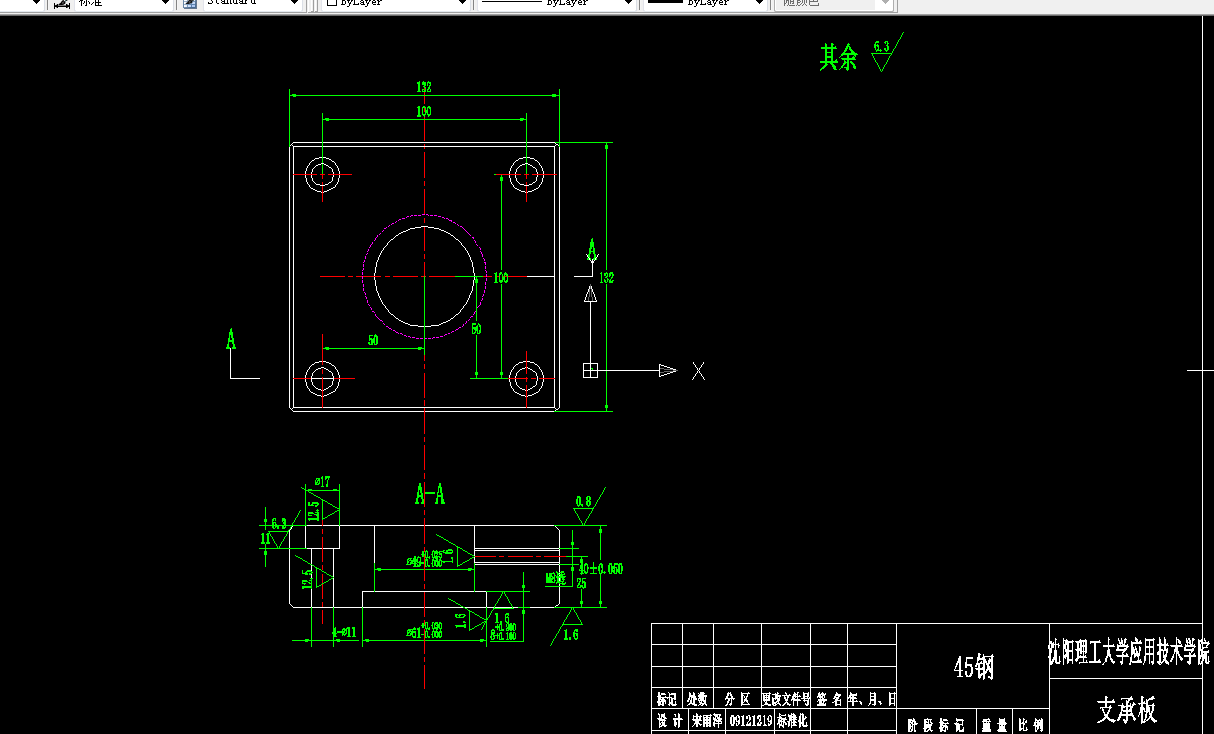Select the horizontal 132 dimension above the plate
The height and width of the screenshot is (734, 1214).
point(423,87)
